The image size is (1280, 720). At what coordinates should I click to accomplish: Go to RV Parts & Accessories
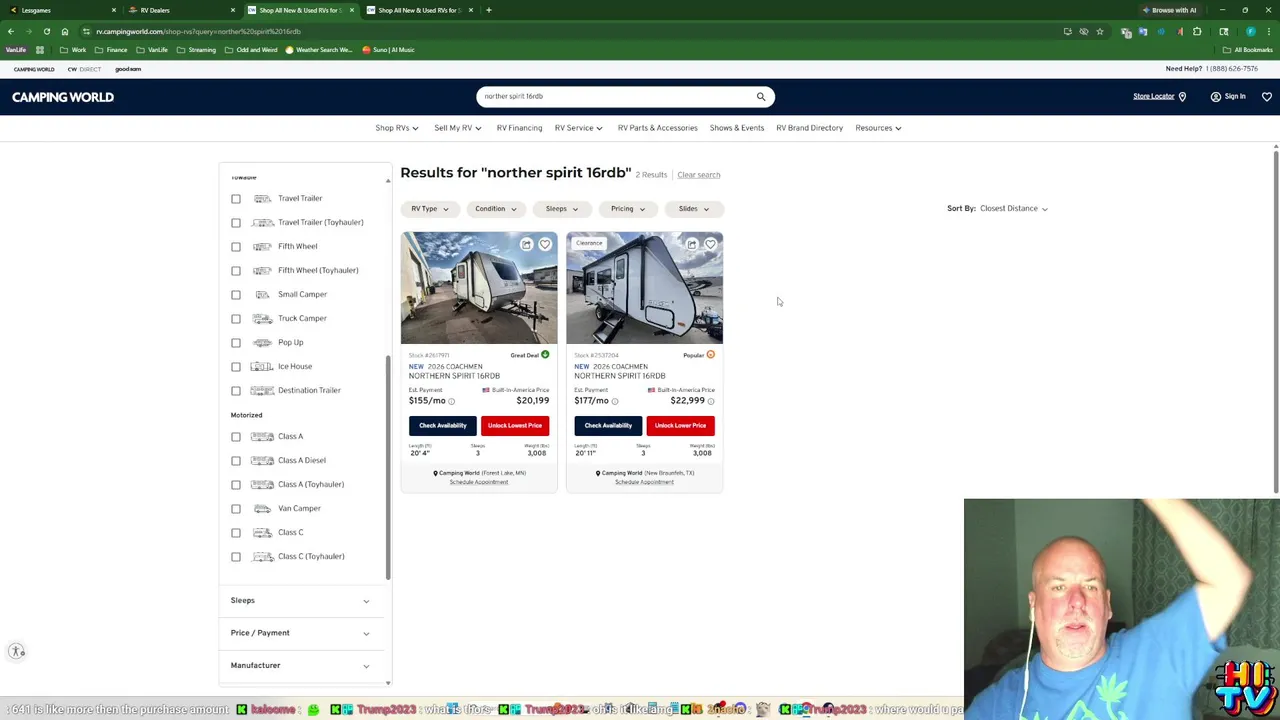tap(657, 128)
